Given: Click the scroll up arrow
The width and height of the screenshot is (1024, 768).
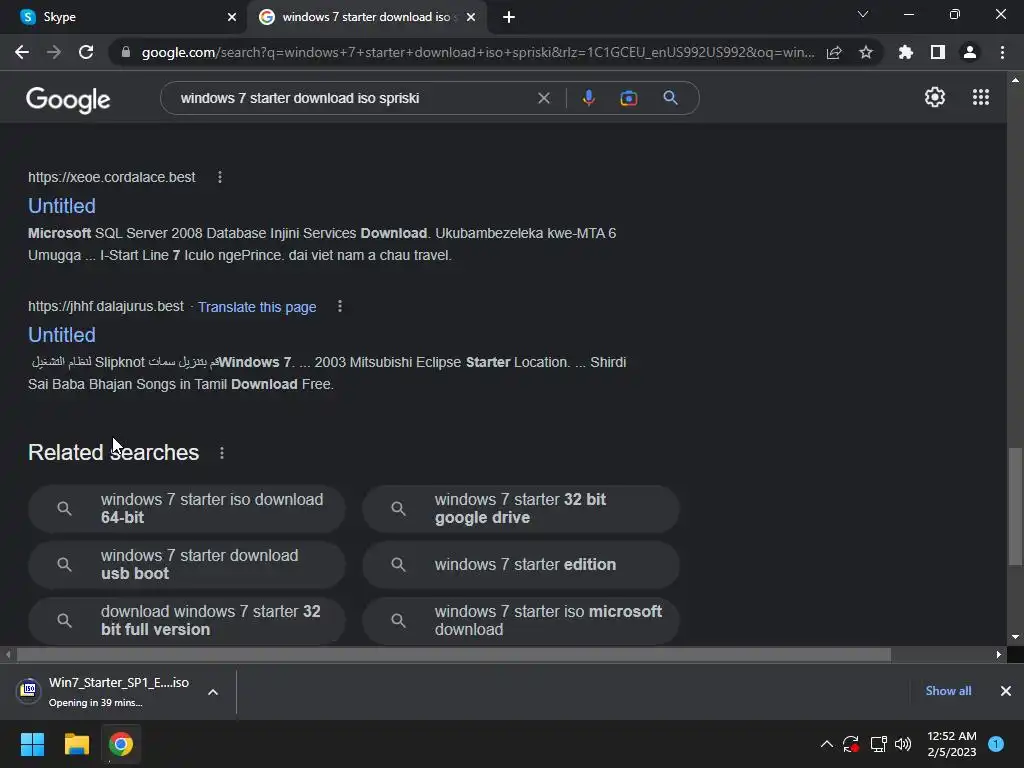Looking at the screenshot, I should click(x=1016, y=80).
